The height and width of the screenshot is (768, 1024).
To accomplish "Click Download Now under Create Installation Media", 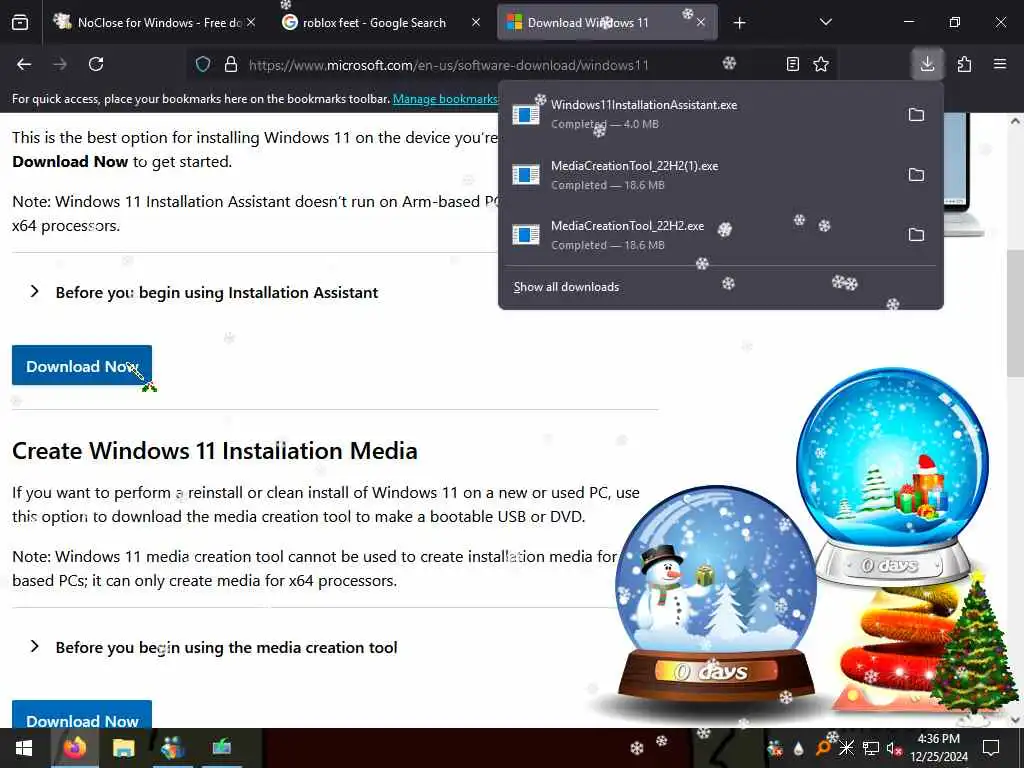I will (x=82, y=714).
